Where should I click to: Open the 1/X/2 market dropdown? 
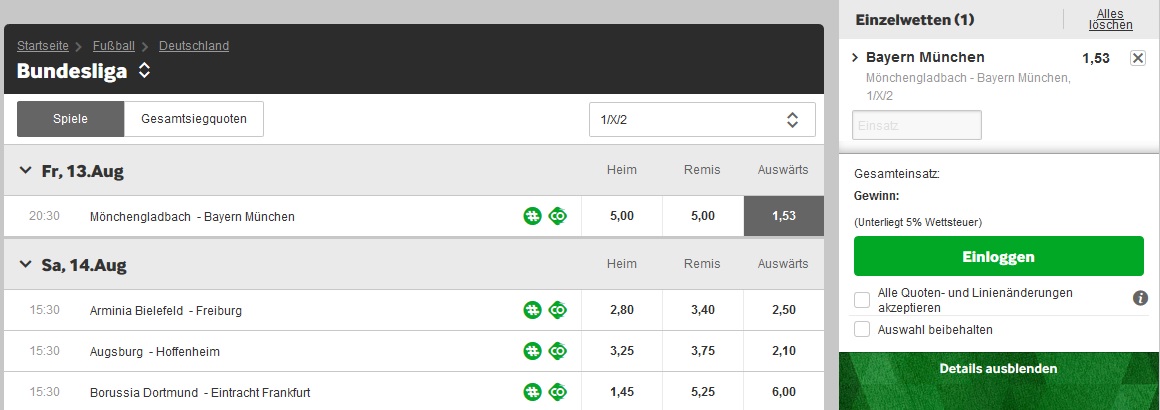pos(702,120)
